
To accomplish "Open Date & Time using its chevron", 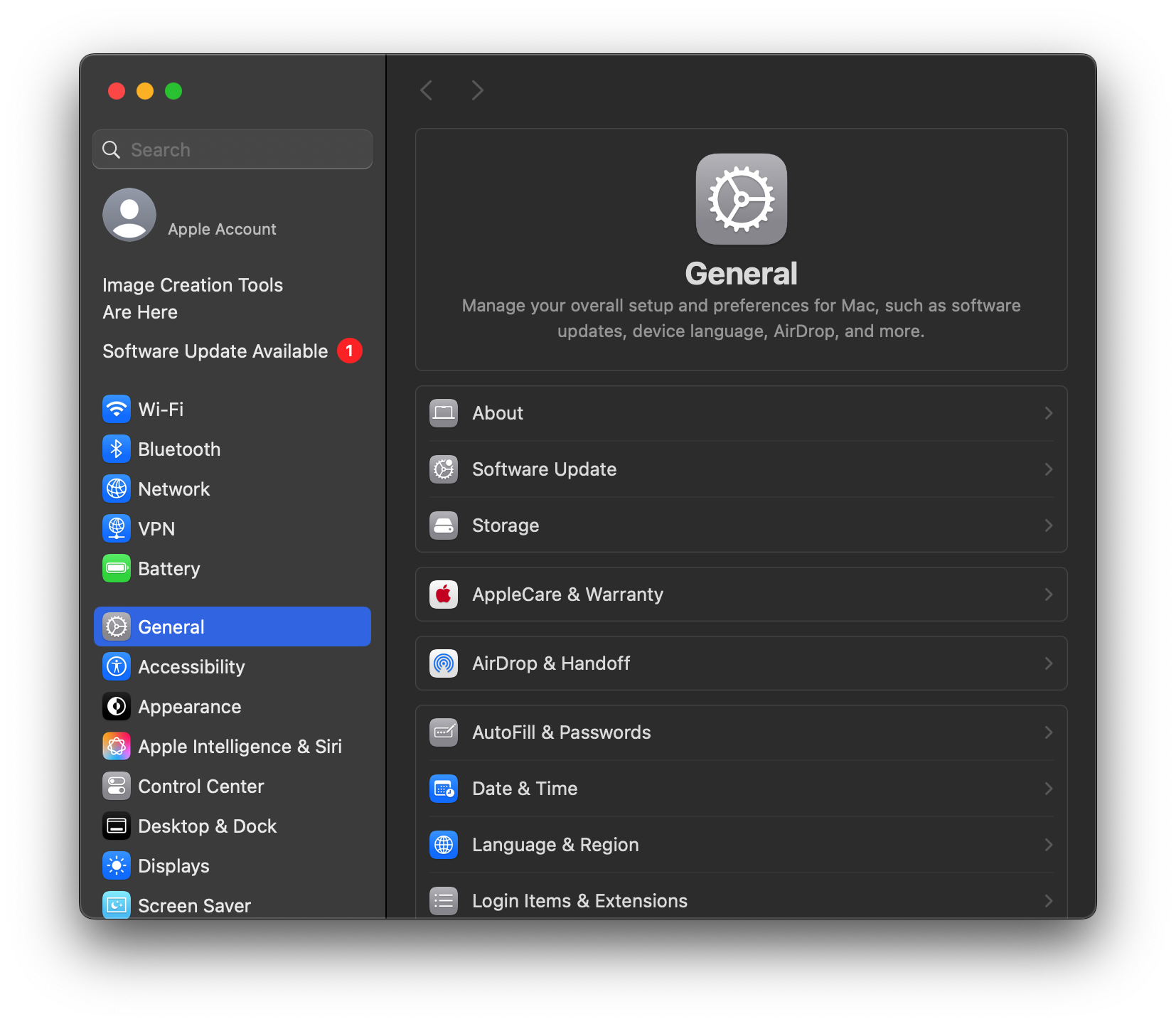I will (1048, 789).
